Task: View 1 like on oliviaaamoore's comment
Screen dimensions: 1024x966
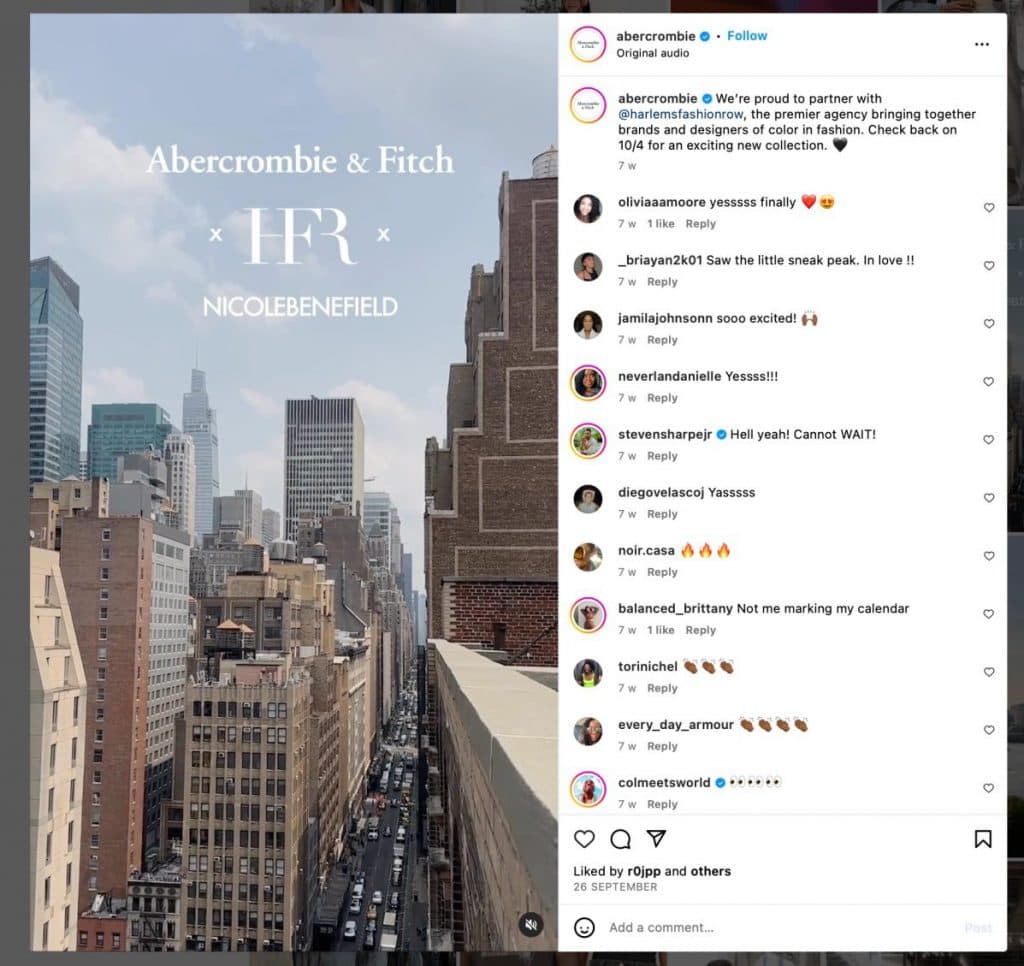Action: [661, 224]
